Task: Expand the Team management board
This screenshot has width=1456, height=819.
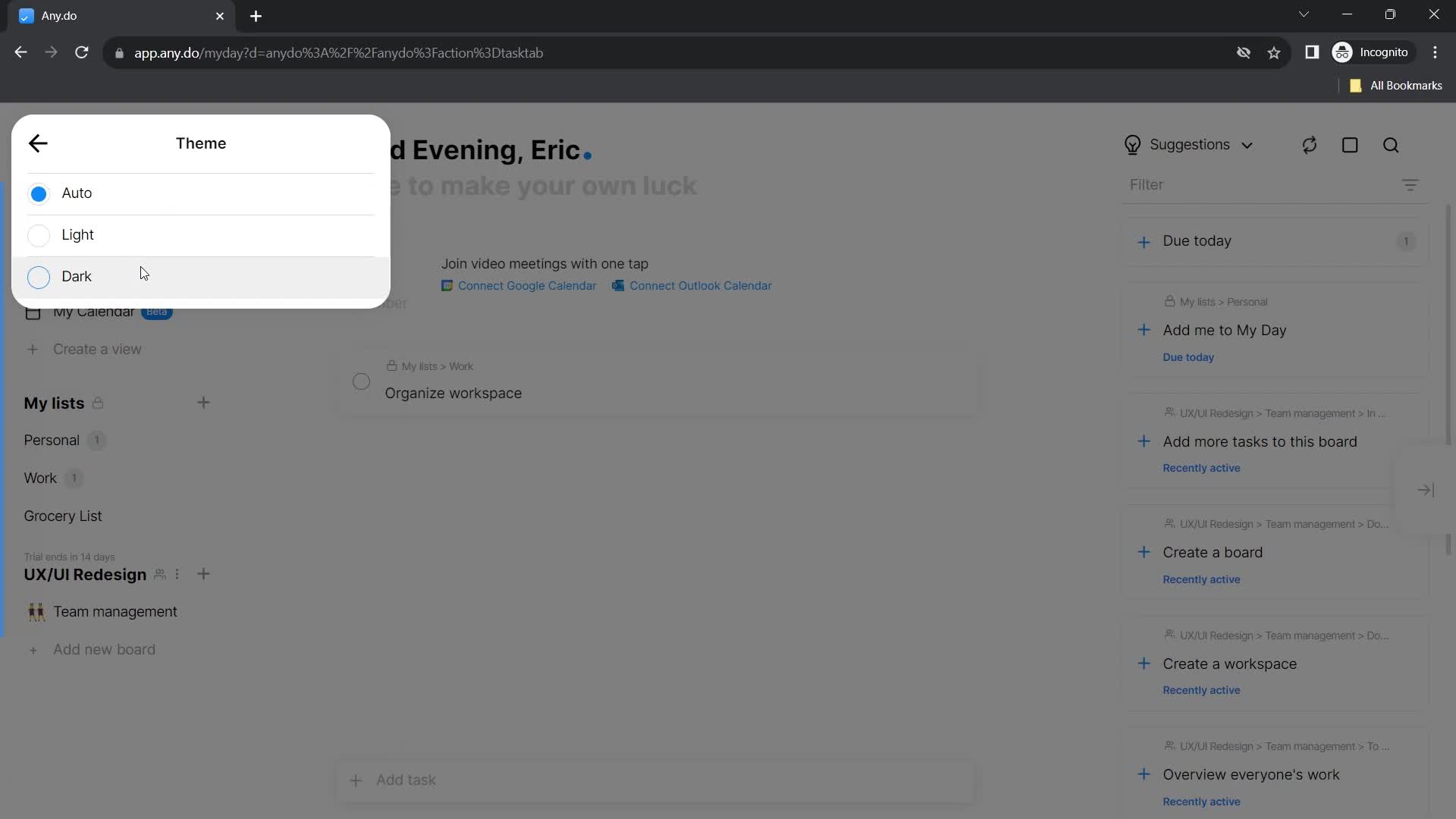Action: coord(115,611)
